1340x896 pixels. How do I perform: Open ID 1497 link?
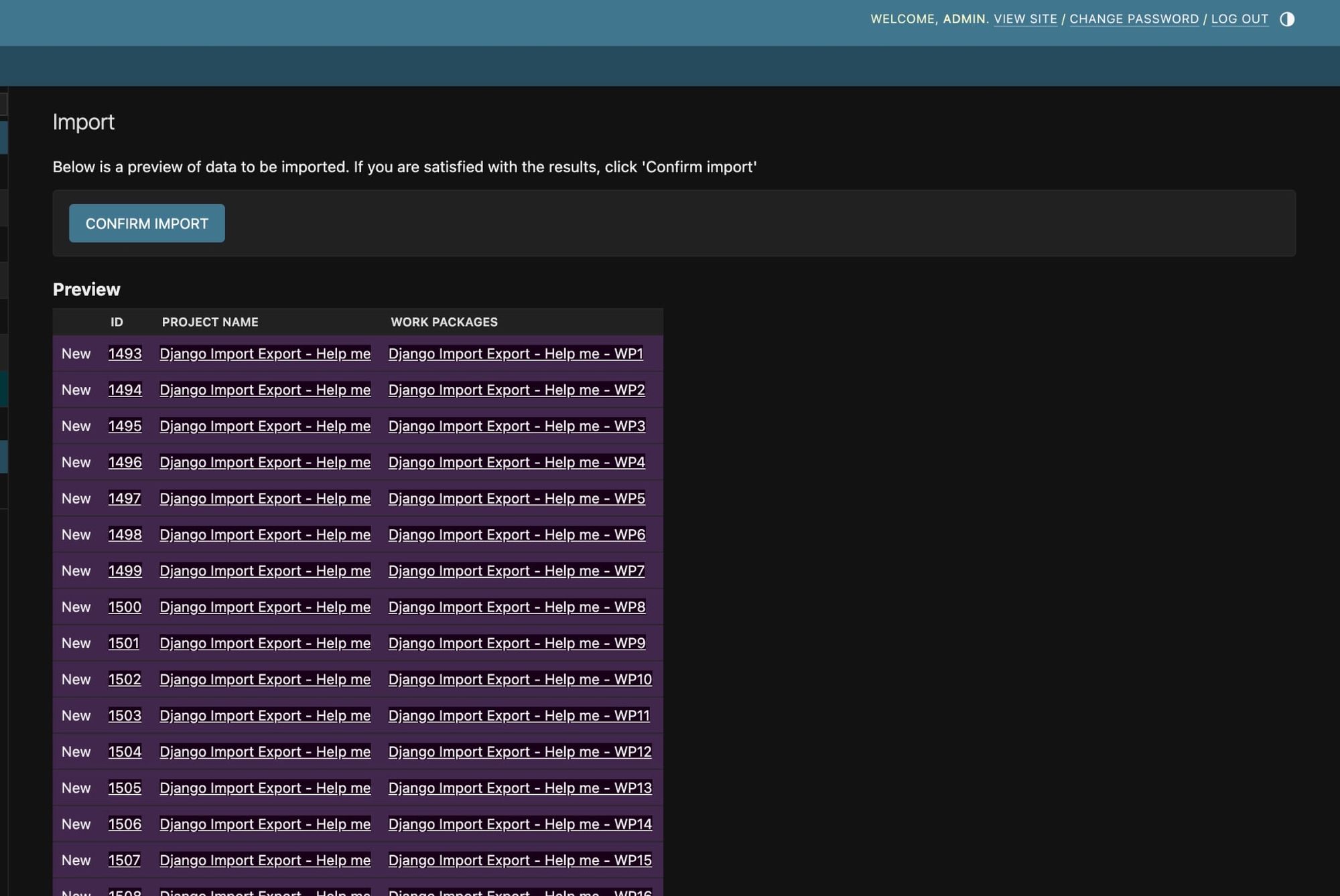(x=125, y=498)
